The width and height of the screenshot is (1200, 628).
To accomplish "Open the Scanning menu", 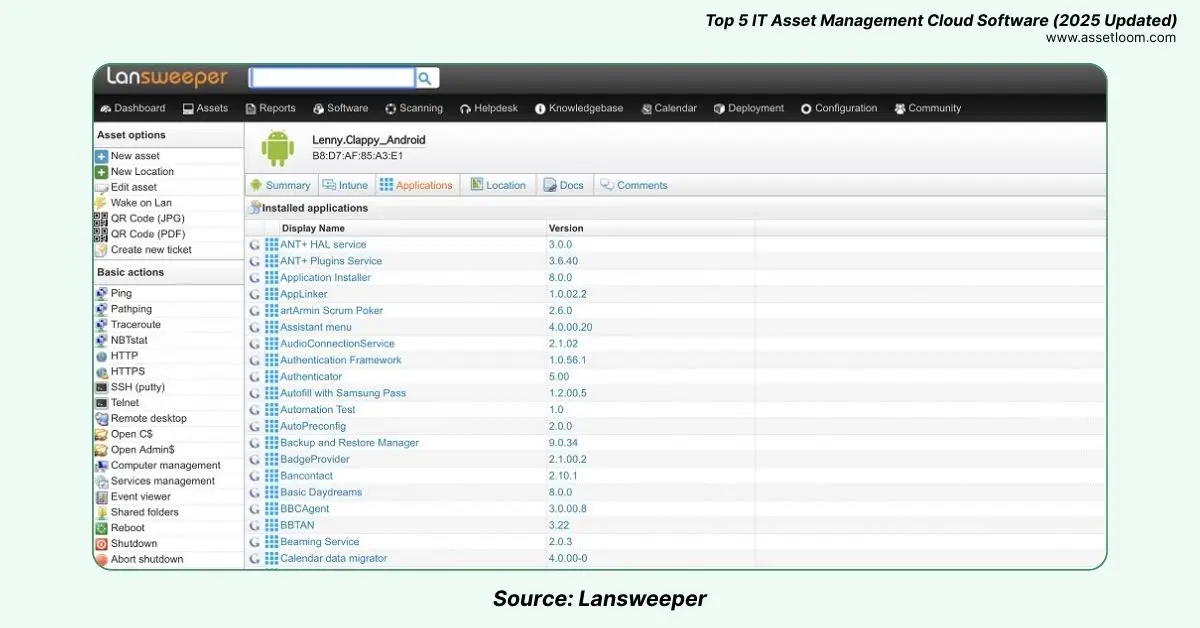I will tap(414, 108).
